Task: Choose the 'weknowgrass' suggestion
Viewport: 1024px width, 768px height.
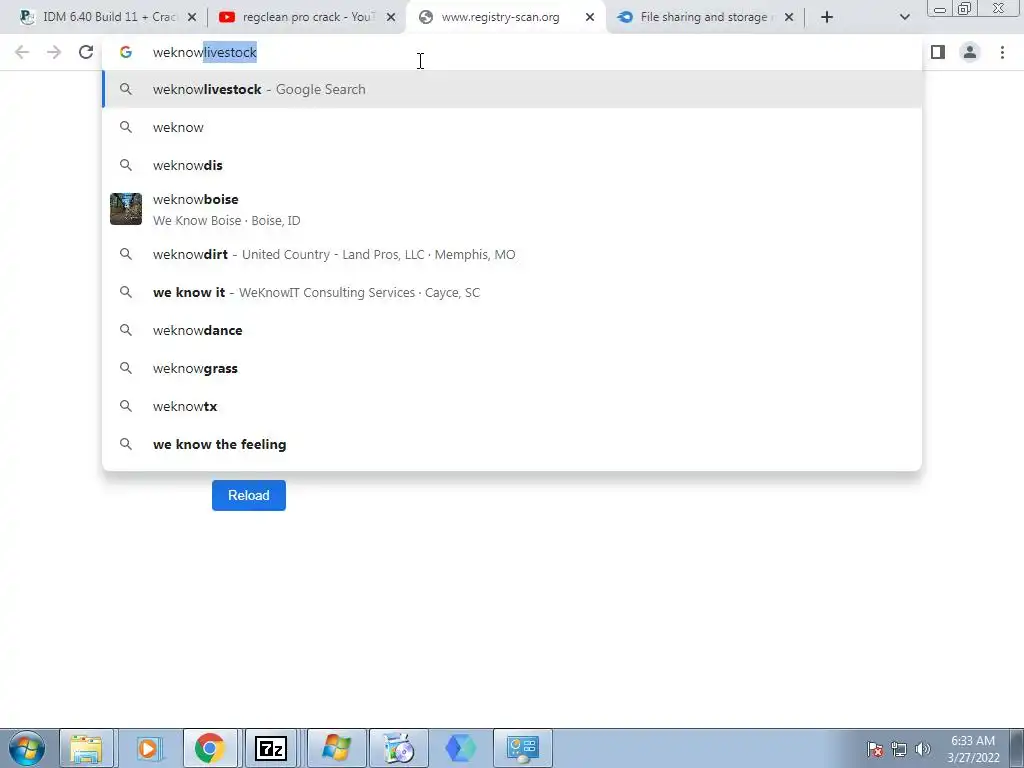Action: click(512, 368)
